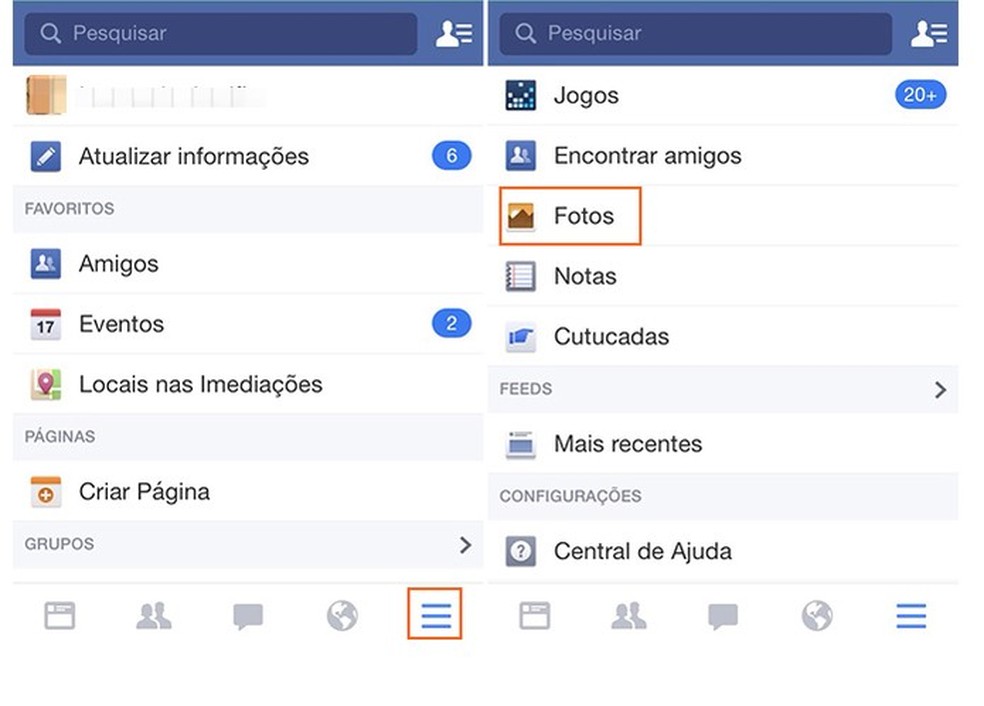This screenshot has width=984, height=706.
Task: Check notifications via the globe icon
Action: 341,616
